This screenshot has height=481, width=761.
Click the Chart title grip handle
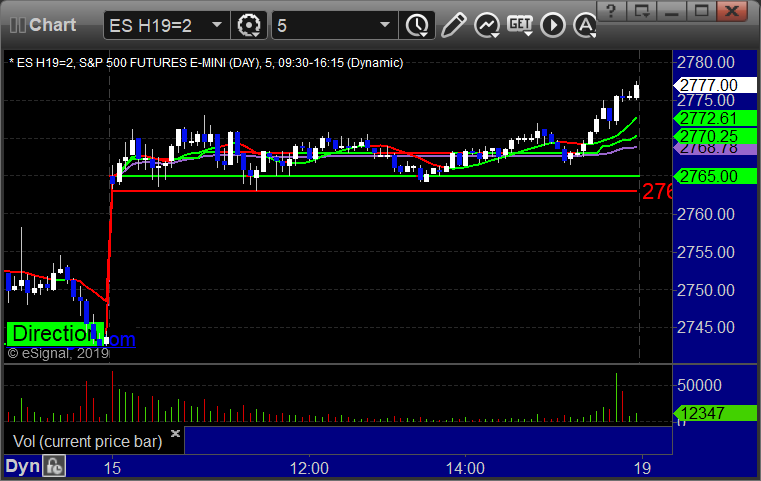(14, 23)
